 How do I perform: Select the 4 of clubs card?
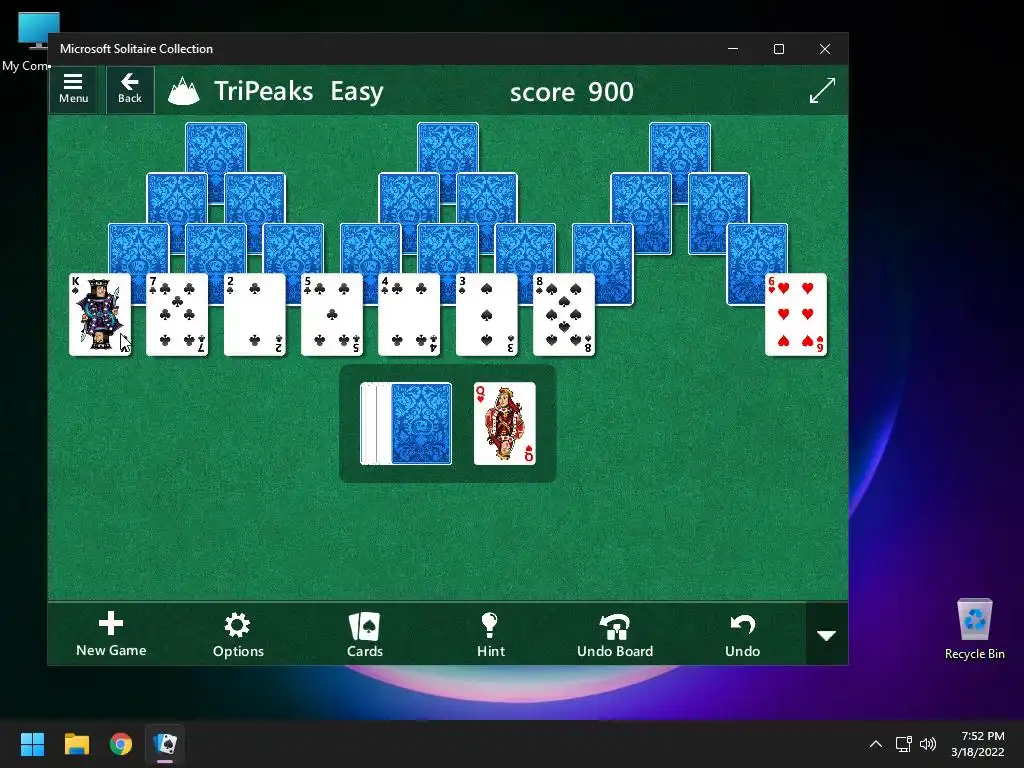(x=409, y=315)
